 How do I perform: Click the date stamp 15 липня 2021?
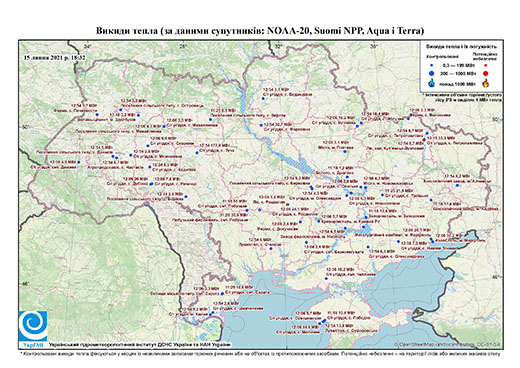55,57
